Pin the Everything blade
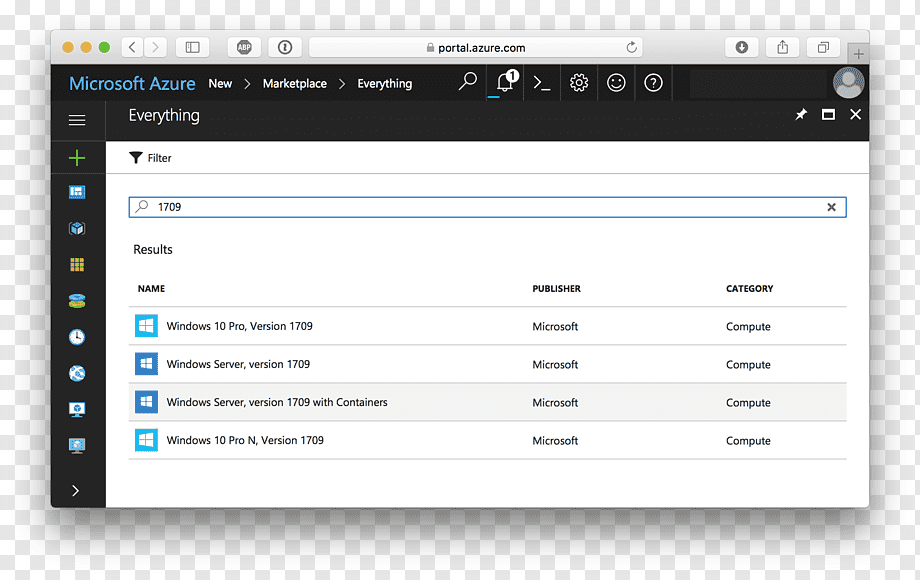920x580 pixels. (801, 114)
